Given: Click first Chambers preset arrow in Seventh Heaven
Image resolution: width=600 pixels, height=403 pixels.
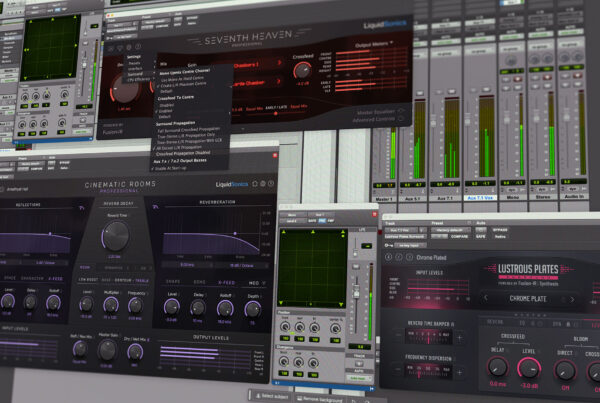Looking at the screenshot, I should 279,62.
